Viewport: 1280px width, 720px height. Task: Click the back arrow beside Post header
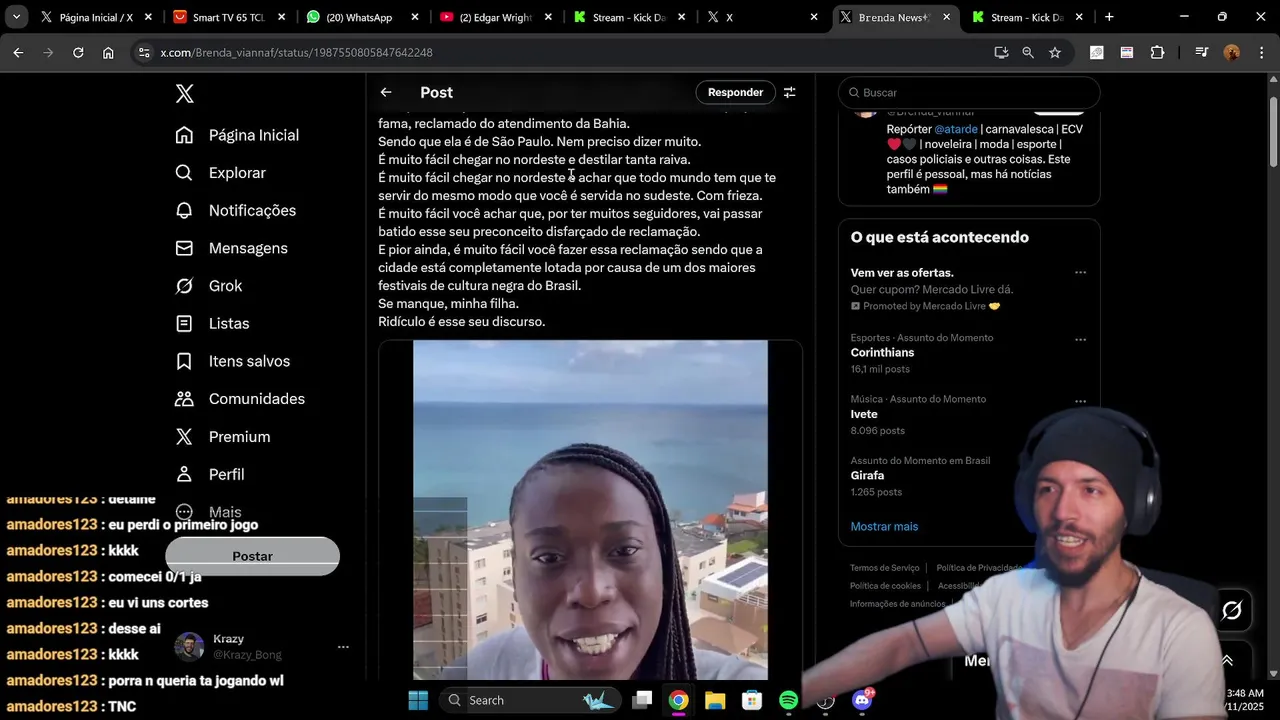tap(386, 92)
